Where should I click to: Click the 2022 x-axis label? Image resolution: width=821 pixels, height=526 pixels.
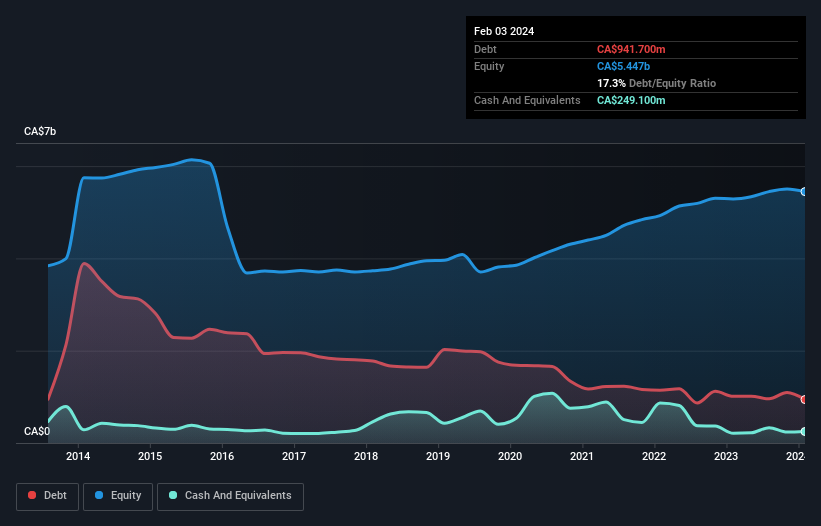click(x=654, y=456)
